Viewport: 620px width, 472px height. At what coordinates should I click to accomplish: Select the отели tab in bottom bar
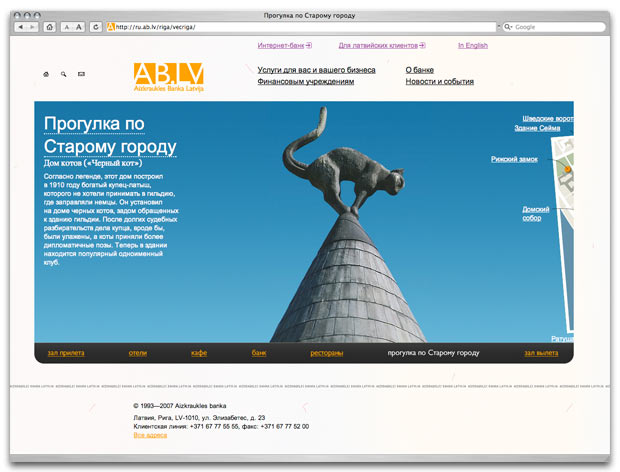pos(138,353)
